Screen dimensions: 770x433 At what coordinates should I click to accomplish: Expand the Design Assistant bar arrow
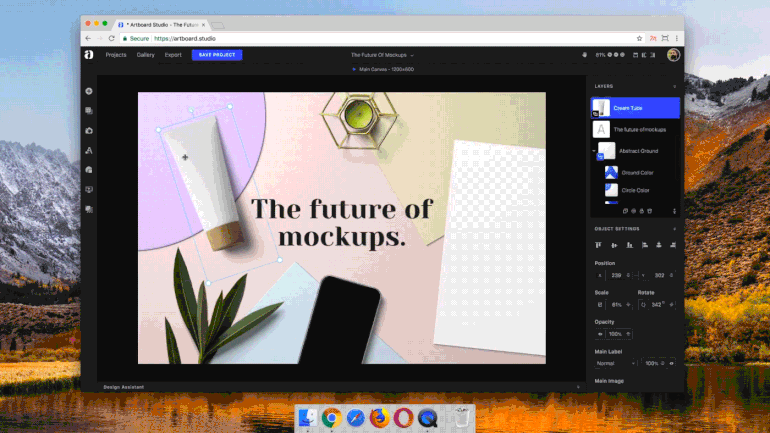click(578, 387)
